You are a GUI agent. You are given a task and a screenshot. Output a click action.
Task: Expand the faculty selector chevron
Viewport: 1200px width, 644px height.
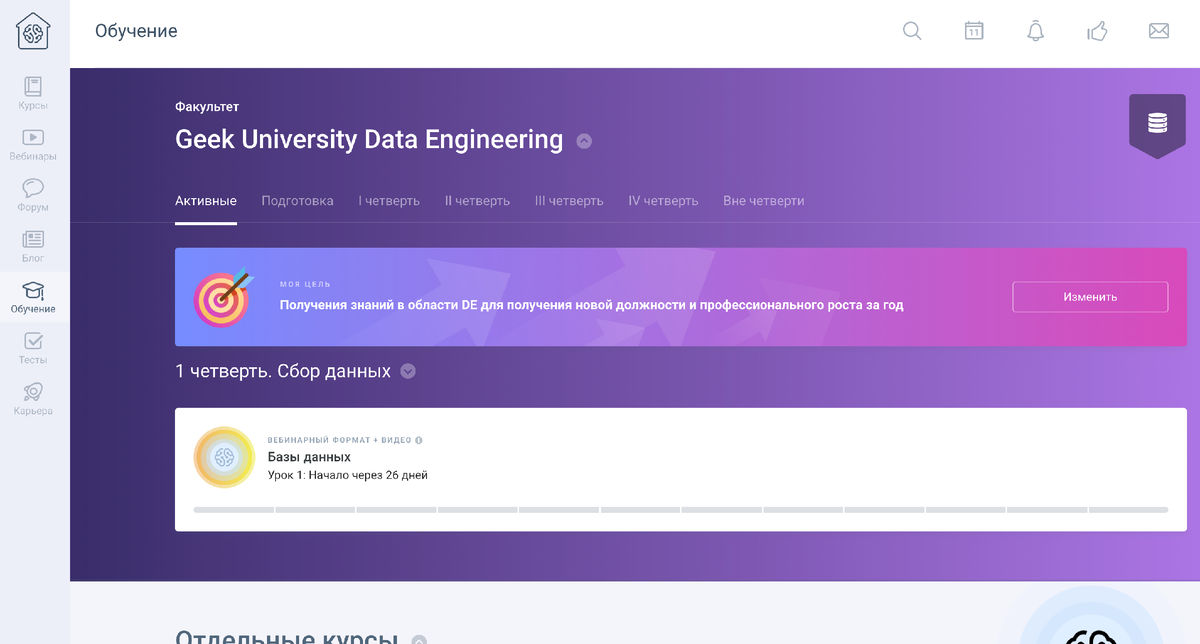[584, 141]
